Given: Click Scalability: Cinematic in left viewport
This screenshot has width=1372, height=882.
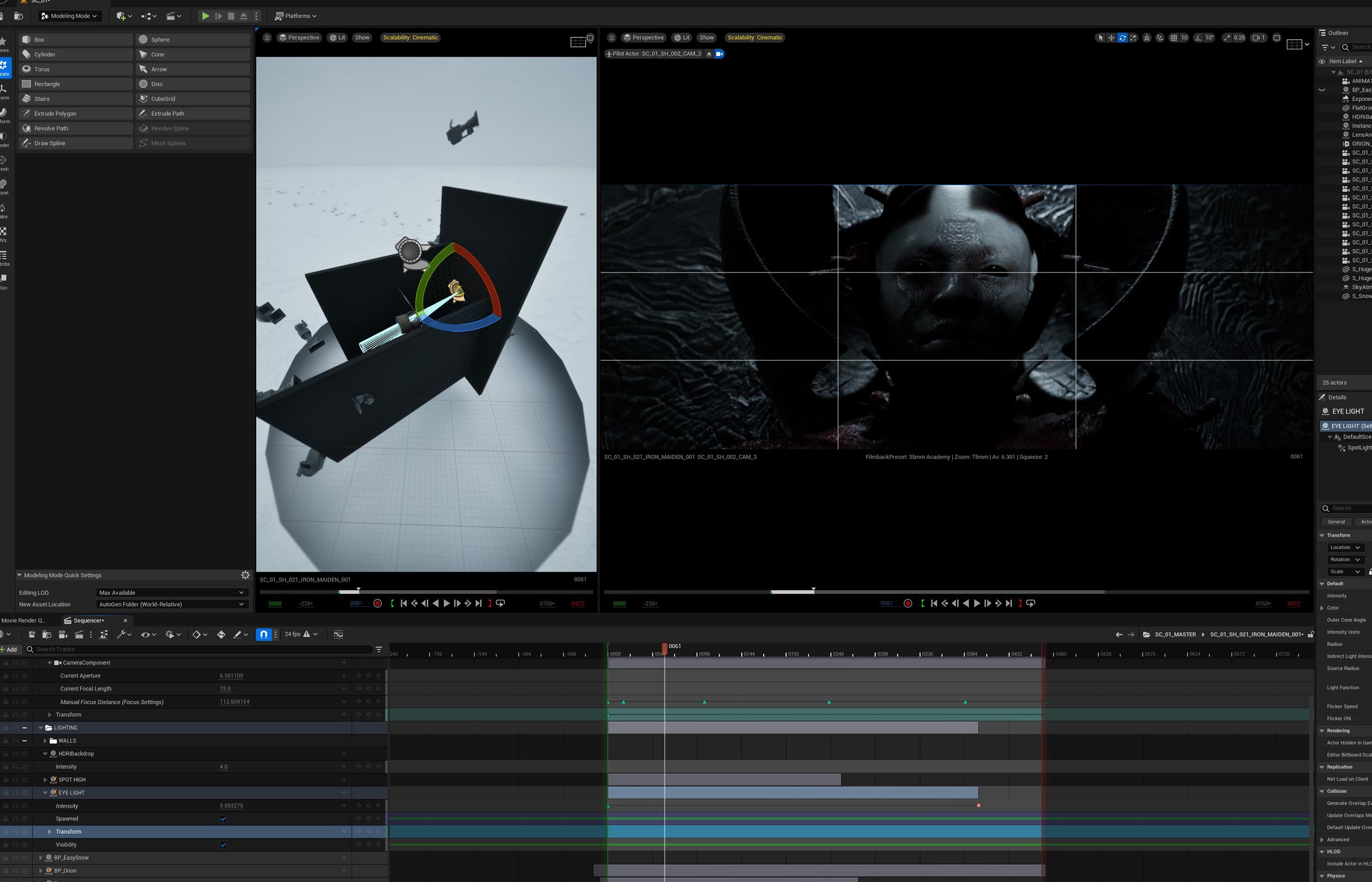Looking at the screenshot, I should tap(411, 38).
